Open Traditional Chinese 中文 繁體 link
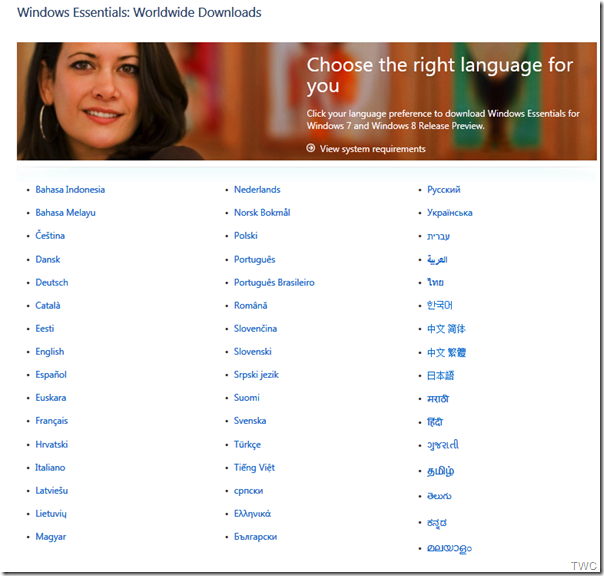Viewport: 604px width, 576px height. (446, 352)
